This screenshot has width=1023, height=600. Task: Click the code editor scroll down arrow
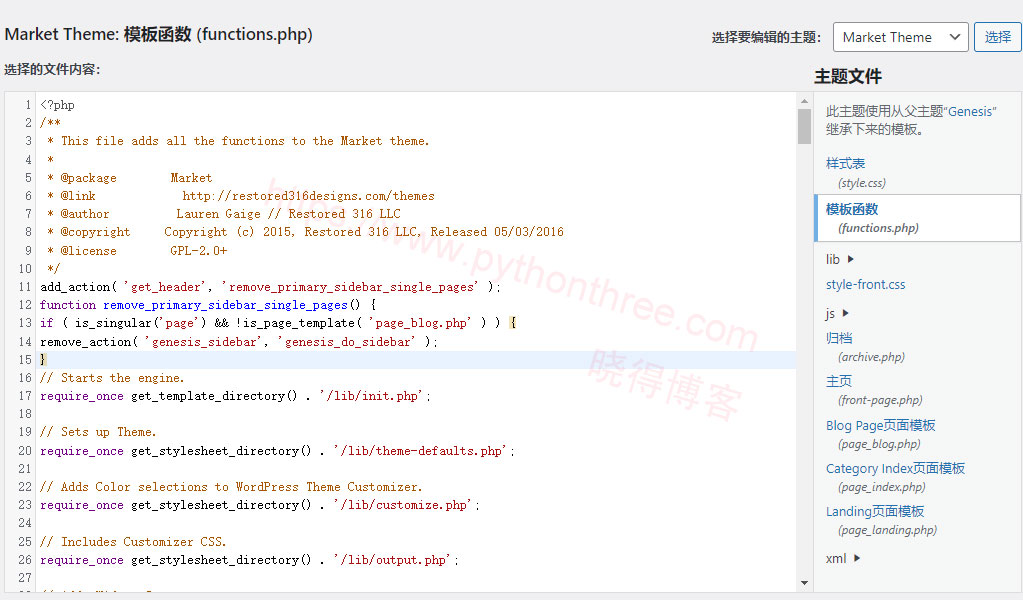pyautogui.click(x=804, y=583)
